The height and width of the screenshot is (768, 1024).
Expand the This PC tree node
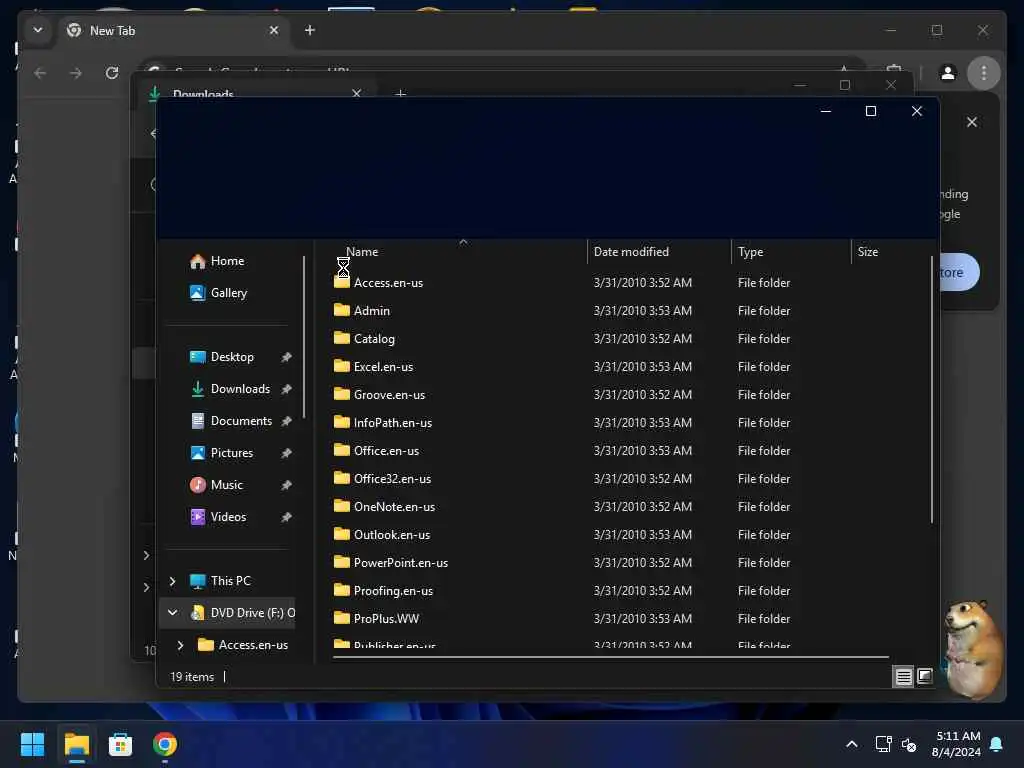coord(172,581)
